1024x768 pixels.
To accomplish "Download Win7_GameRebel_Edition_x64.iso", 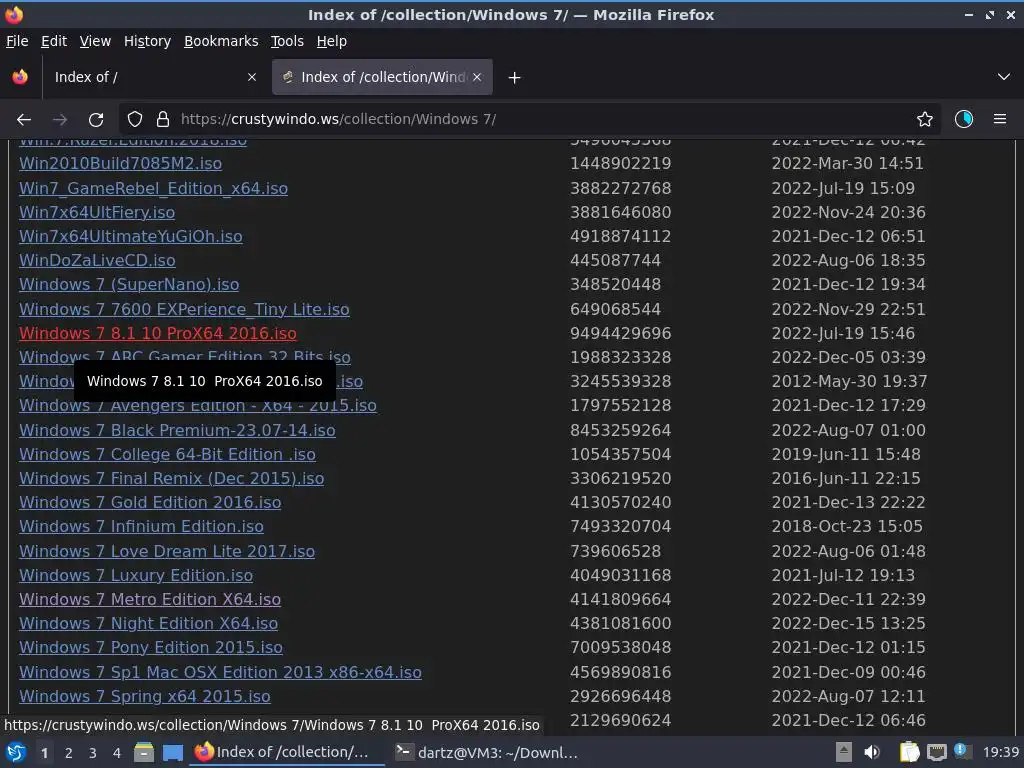I will tap(153, 188).
